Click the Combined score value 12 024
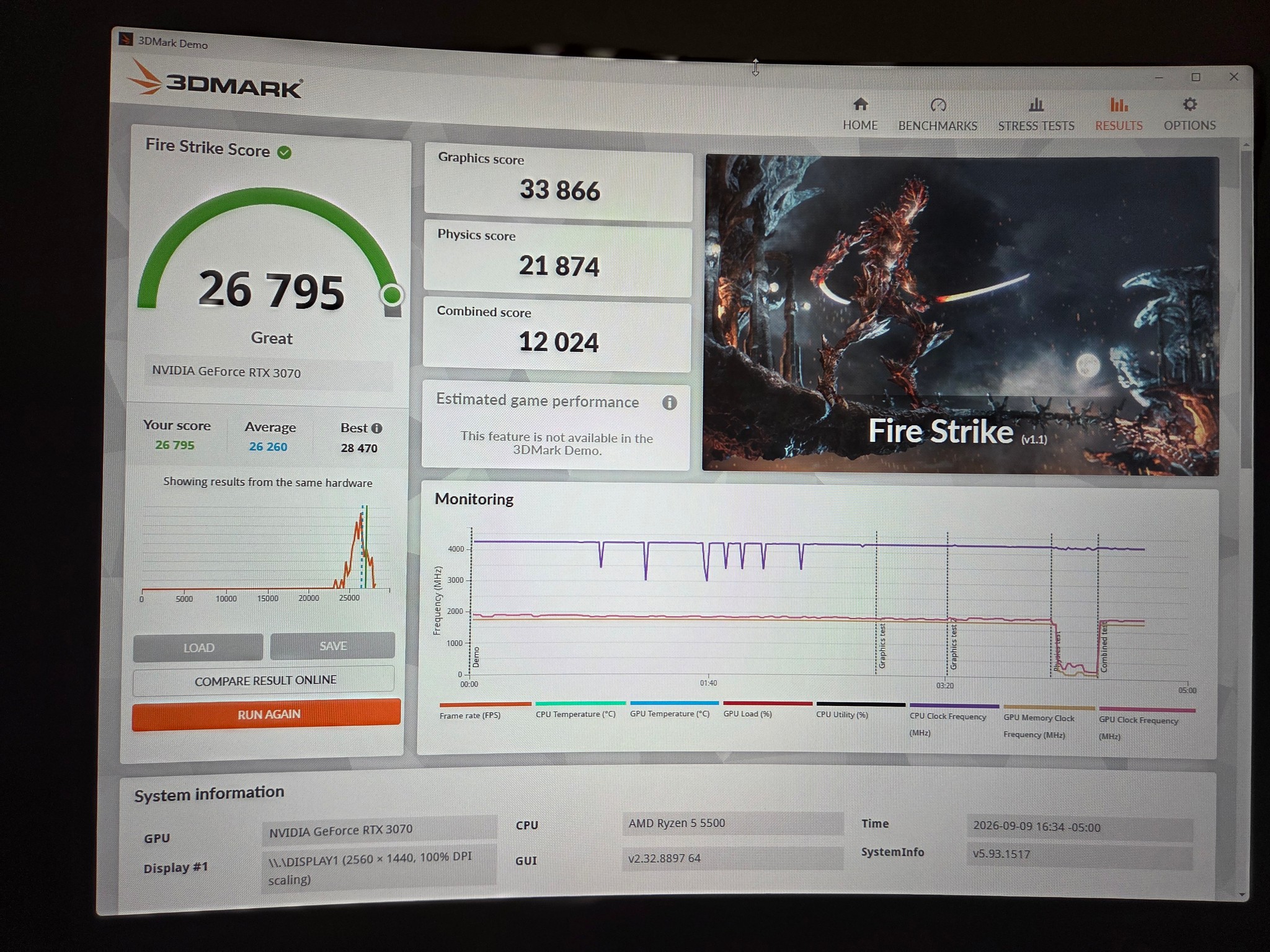The width and height of the screenshot is (1270, 952). (558, 342)
